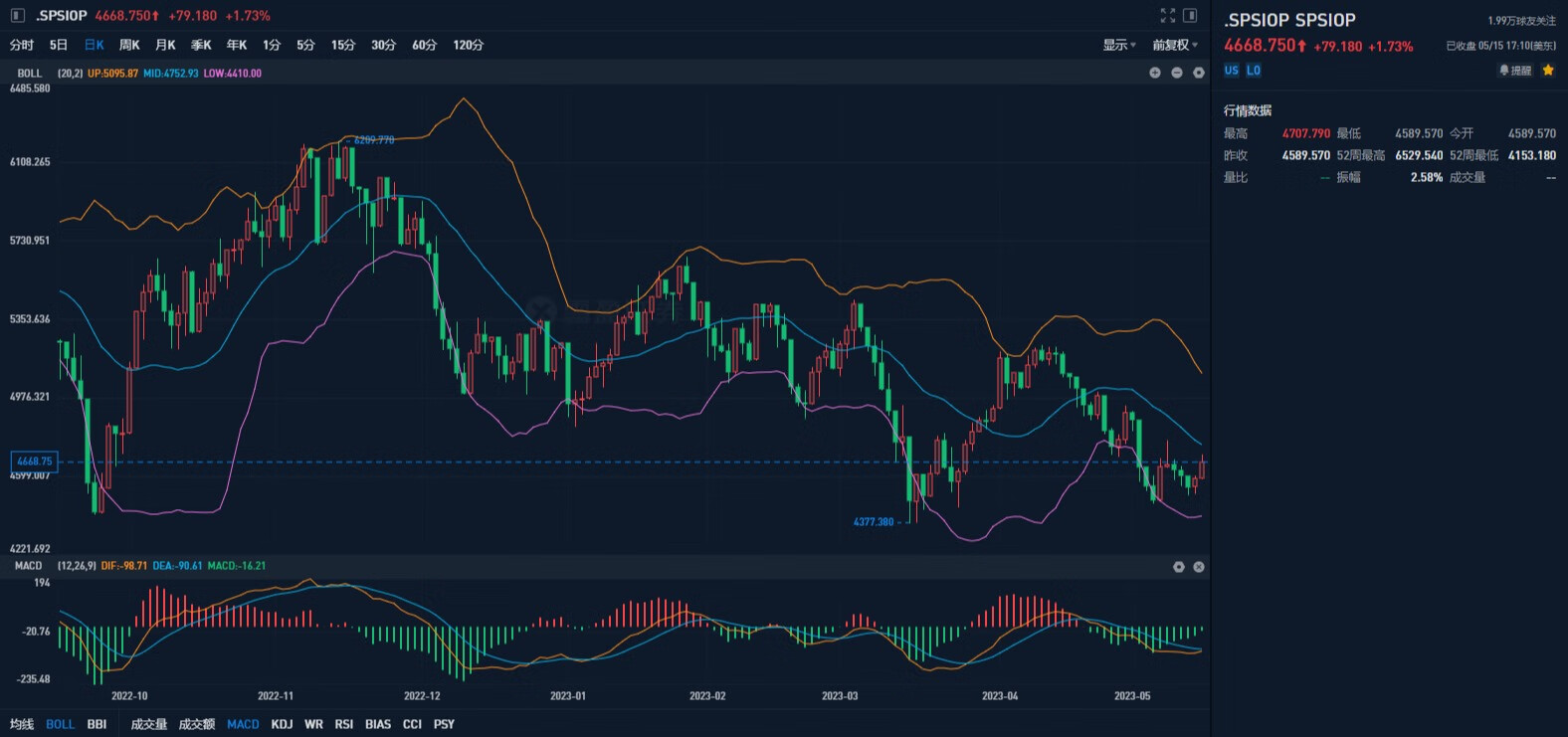Add stock to favorites with star
Screen dimensions: 1568x737
click(x=1548, y=71)
